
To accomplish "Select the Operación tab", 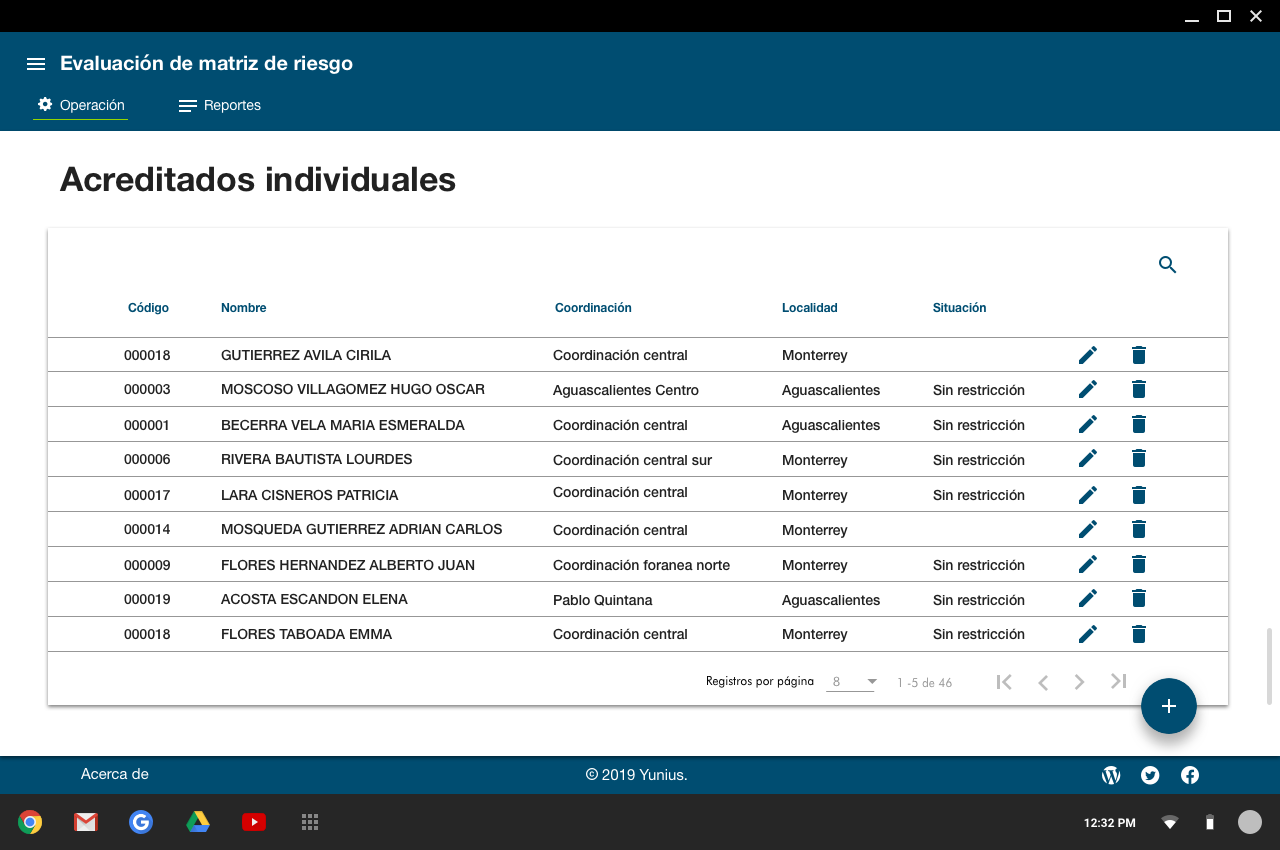I will [81, 106].
